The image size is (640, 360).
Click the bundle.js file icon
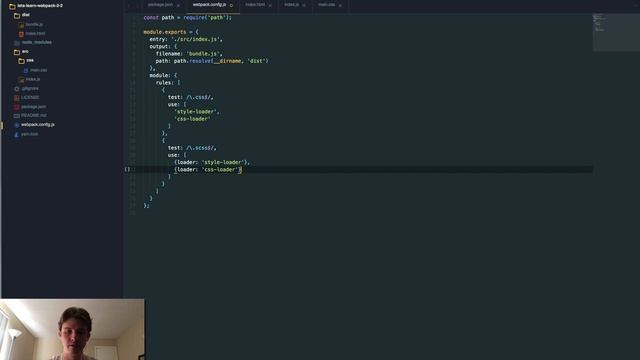tap(21, 25)
